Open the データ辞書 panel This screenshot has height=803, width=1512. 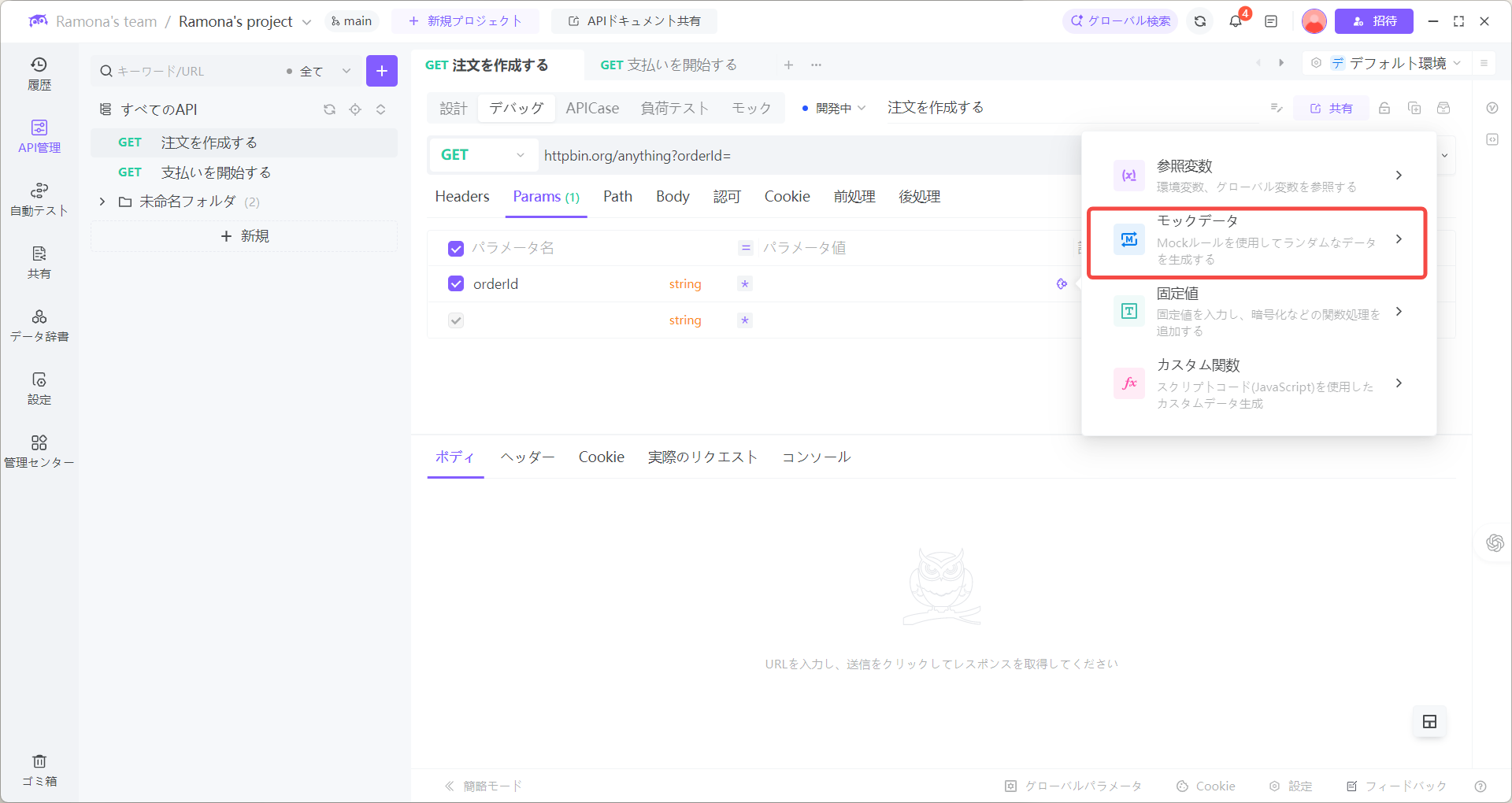(x=39, y=324)
